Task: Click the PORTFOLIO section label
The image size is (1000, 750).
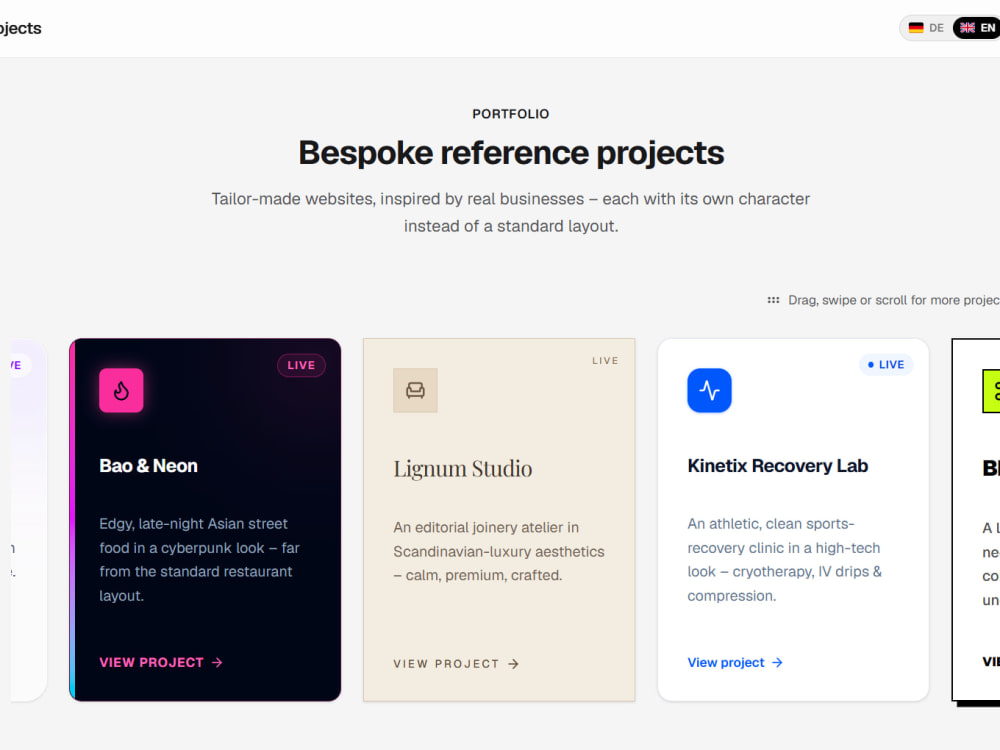Action: coord(510,114)
